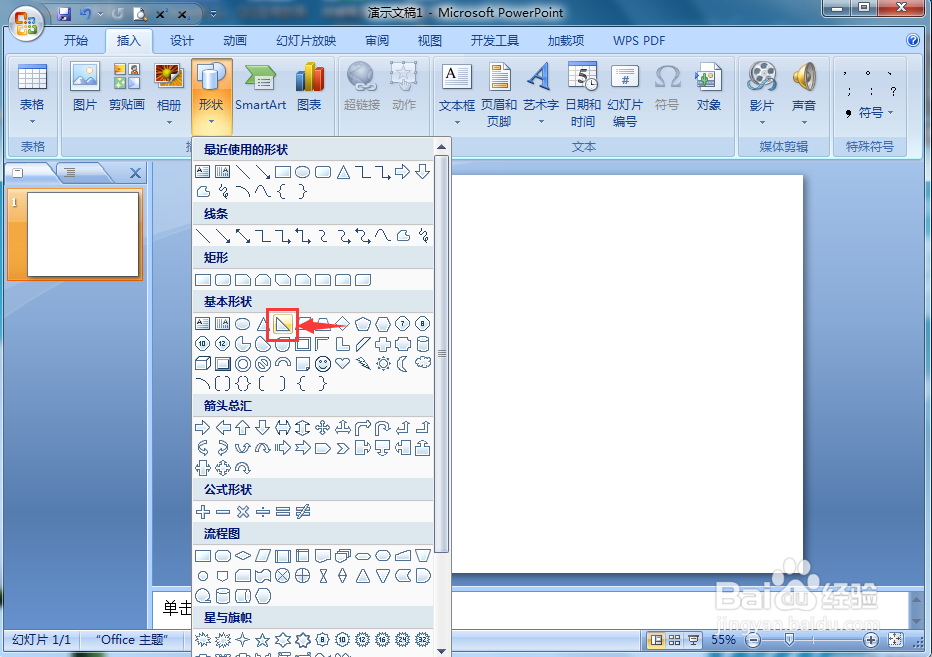Insert an object
Image resolution: width=932 pixels, height=657 pixels.
click(709, 87)
